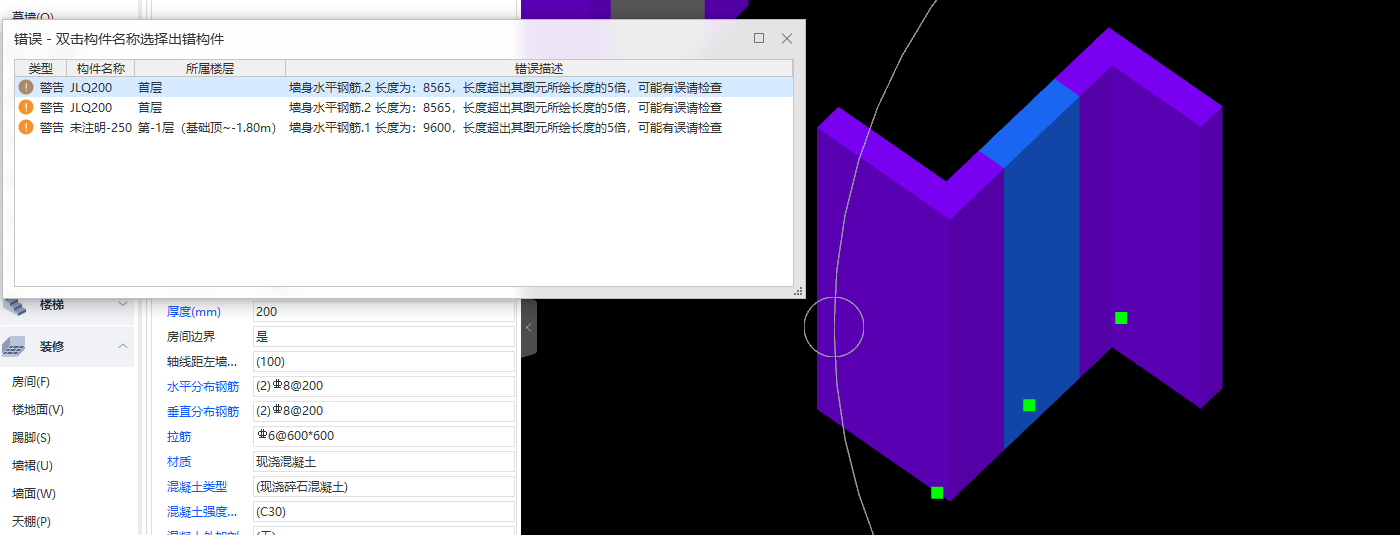
Task: Select 墙面(W) in component list
Action: [x=33, y=494]
